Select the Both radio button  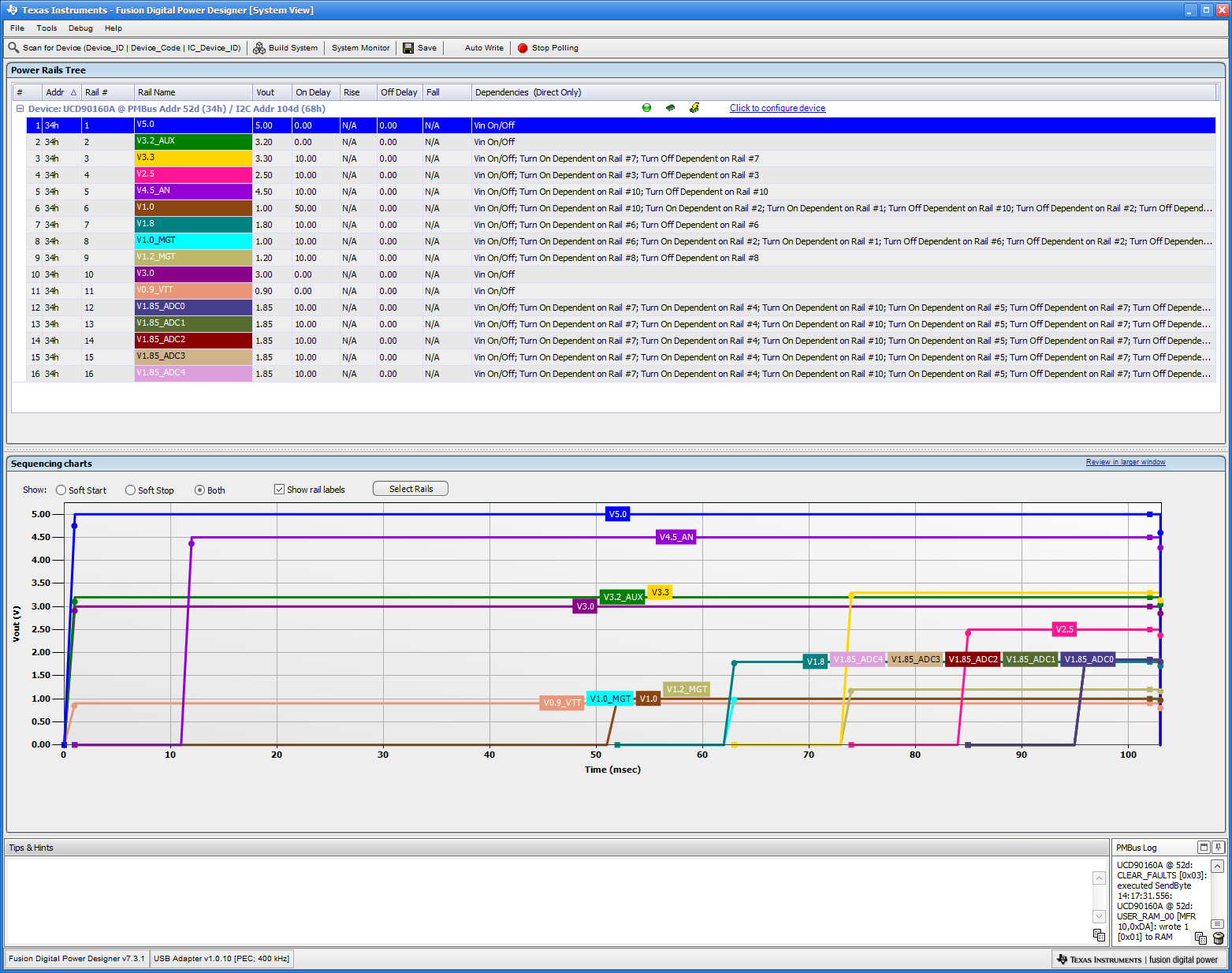click(199, 490)
